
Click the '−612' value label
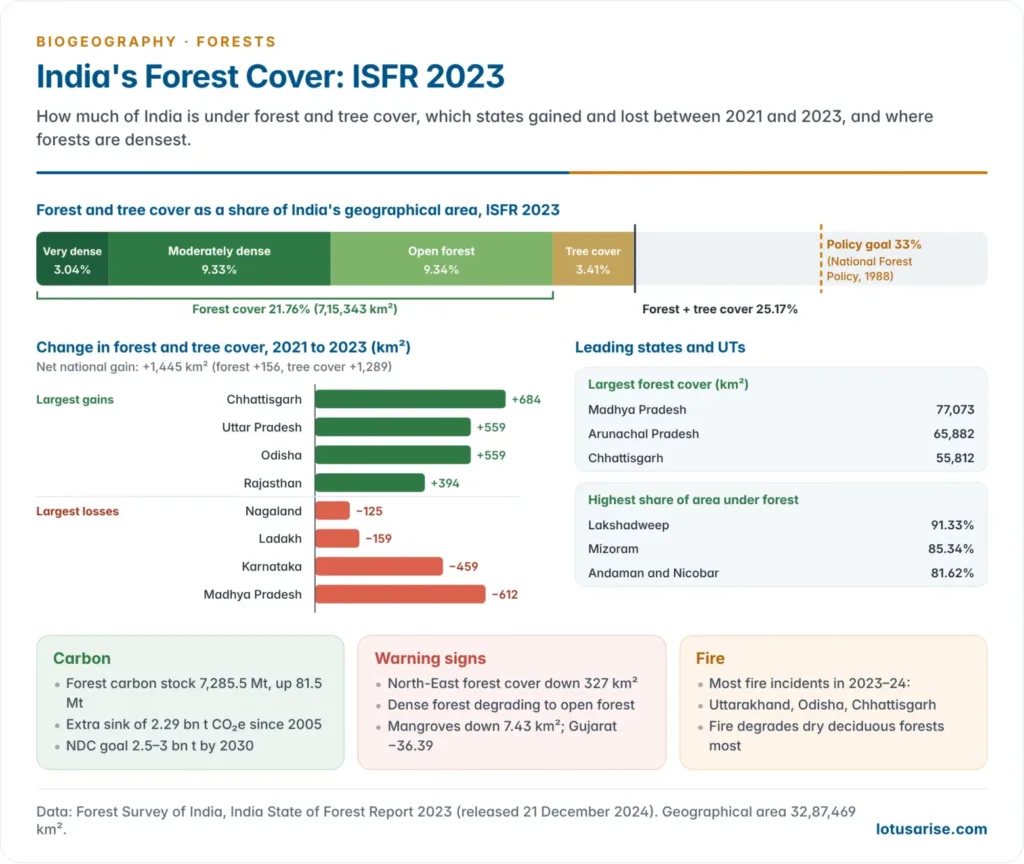coord(505,594)
